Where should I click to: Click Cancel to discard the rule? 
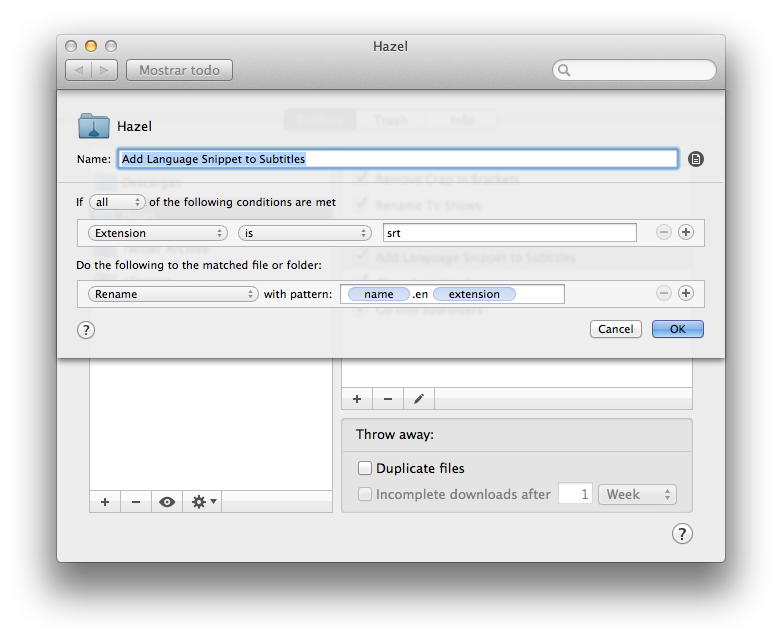615,329
